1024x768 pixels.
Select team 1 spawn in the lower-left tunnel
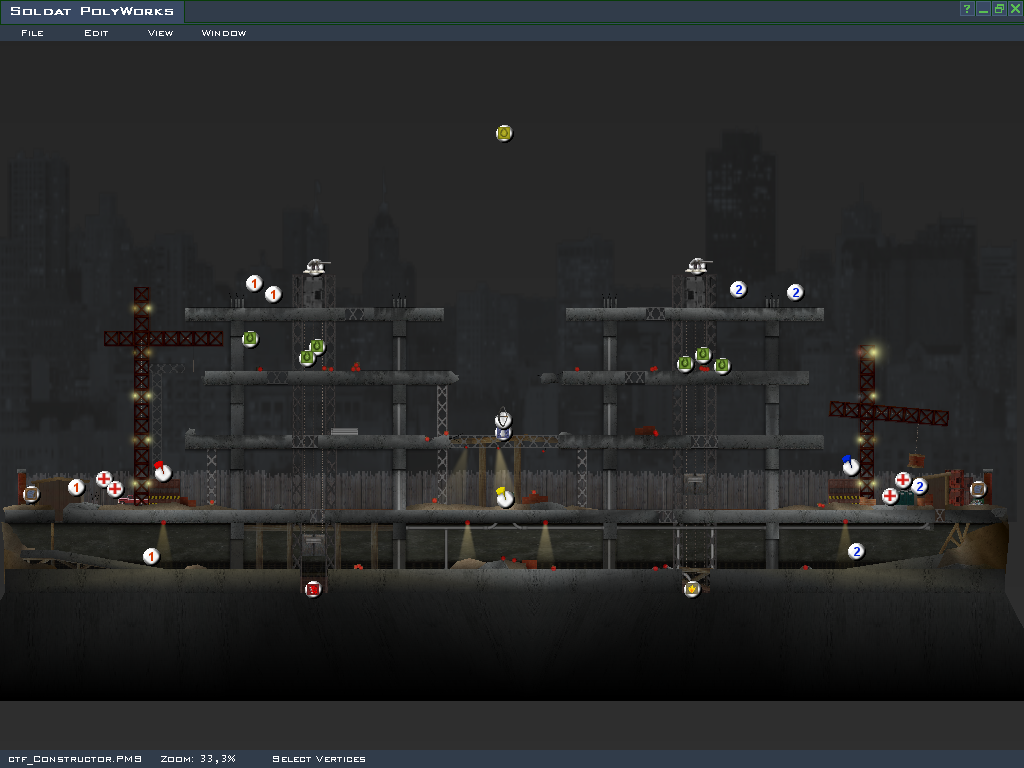pos(151,556)
